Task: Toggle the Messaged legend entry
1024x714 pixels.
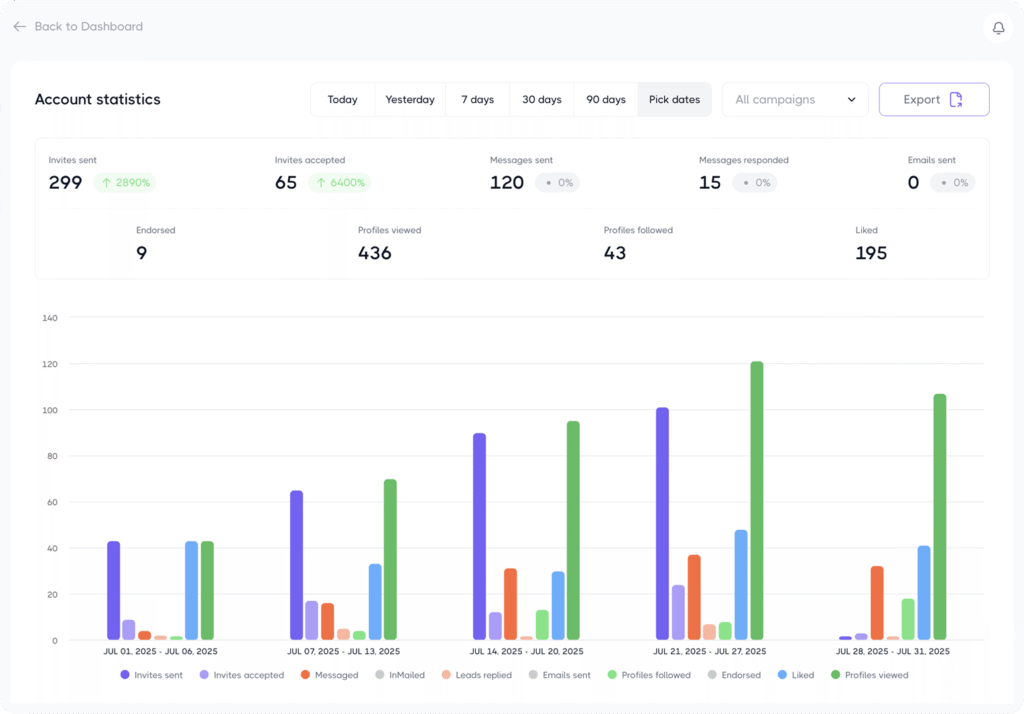Action: tap(328, 675)
